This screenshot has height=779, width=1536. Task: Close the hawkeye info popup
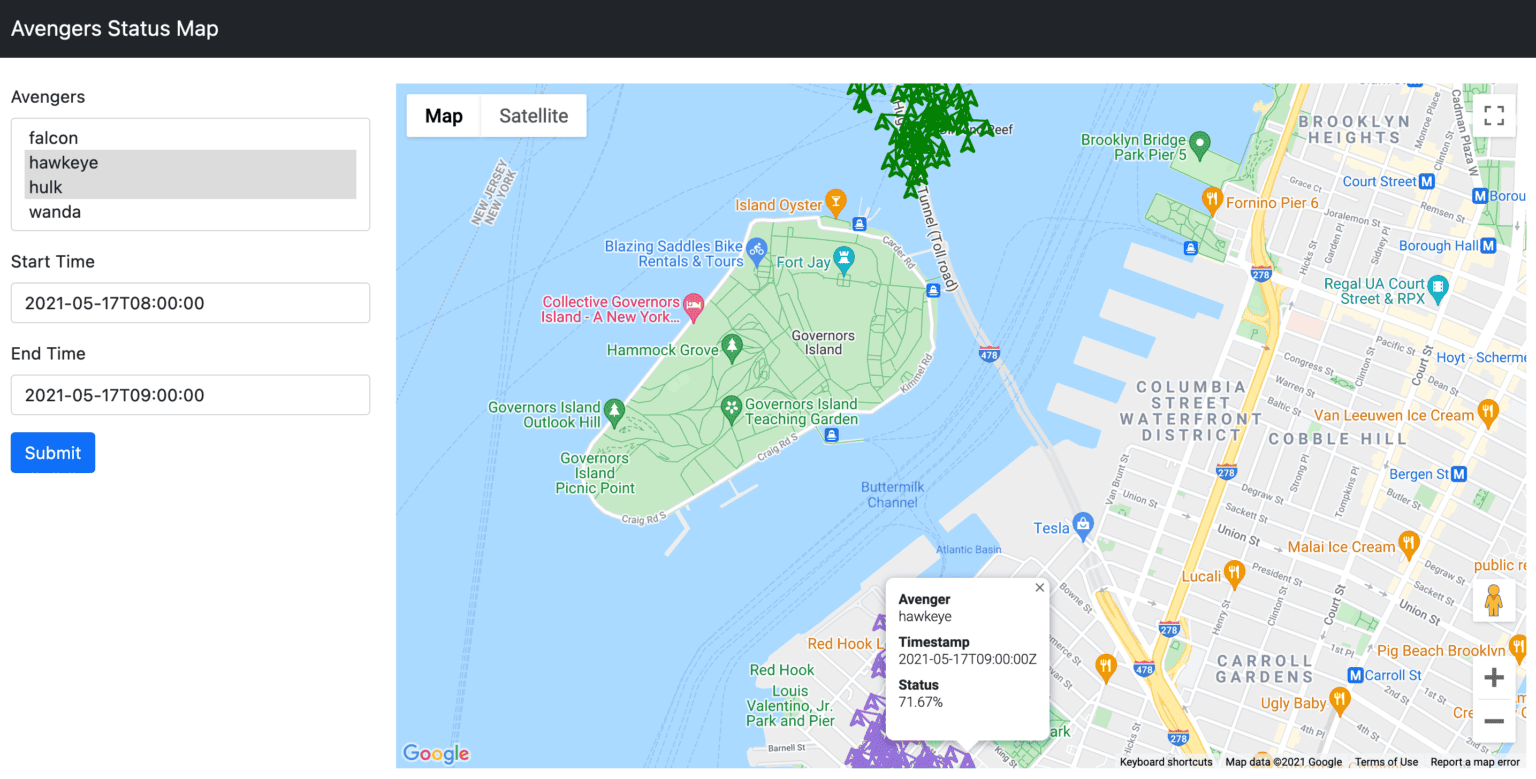(1039, 587)
